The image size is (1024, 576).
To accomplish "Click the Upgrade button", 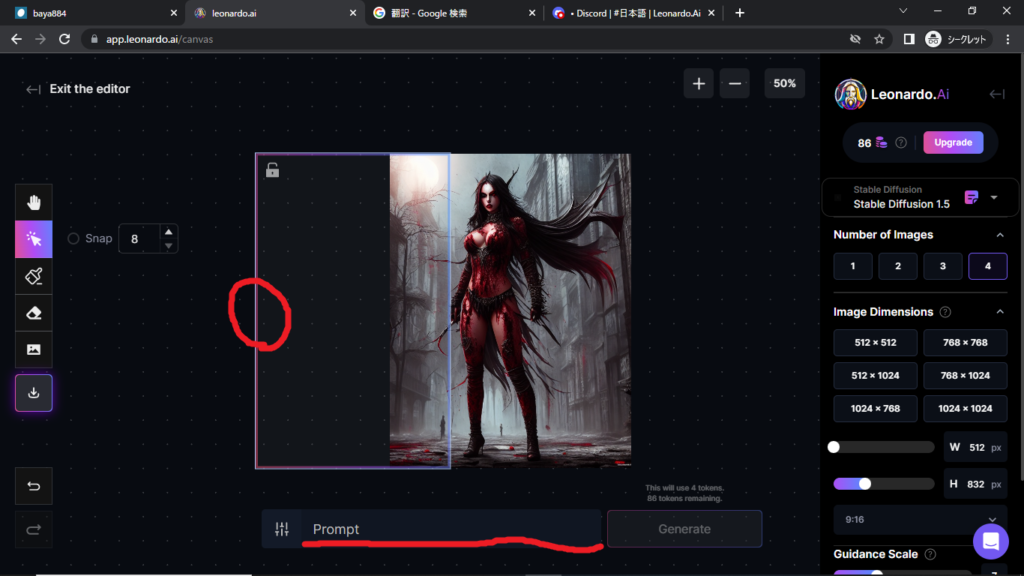I will click(952, 142).
